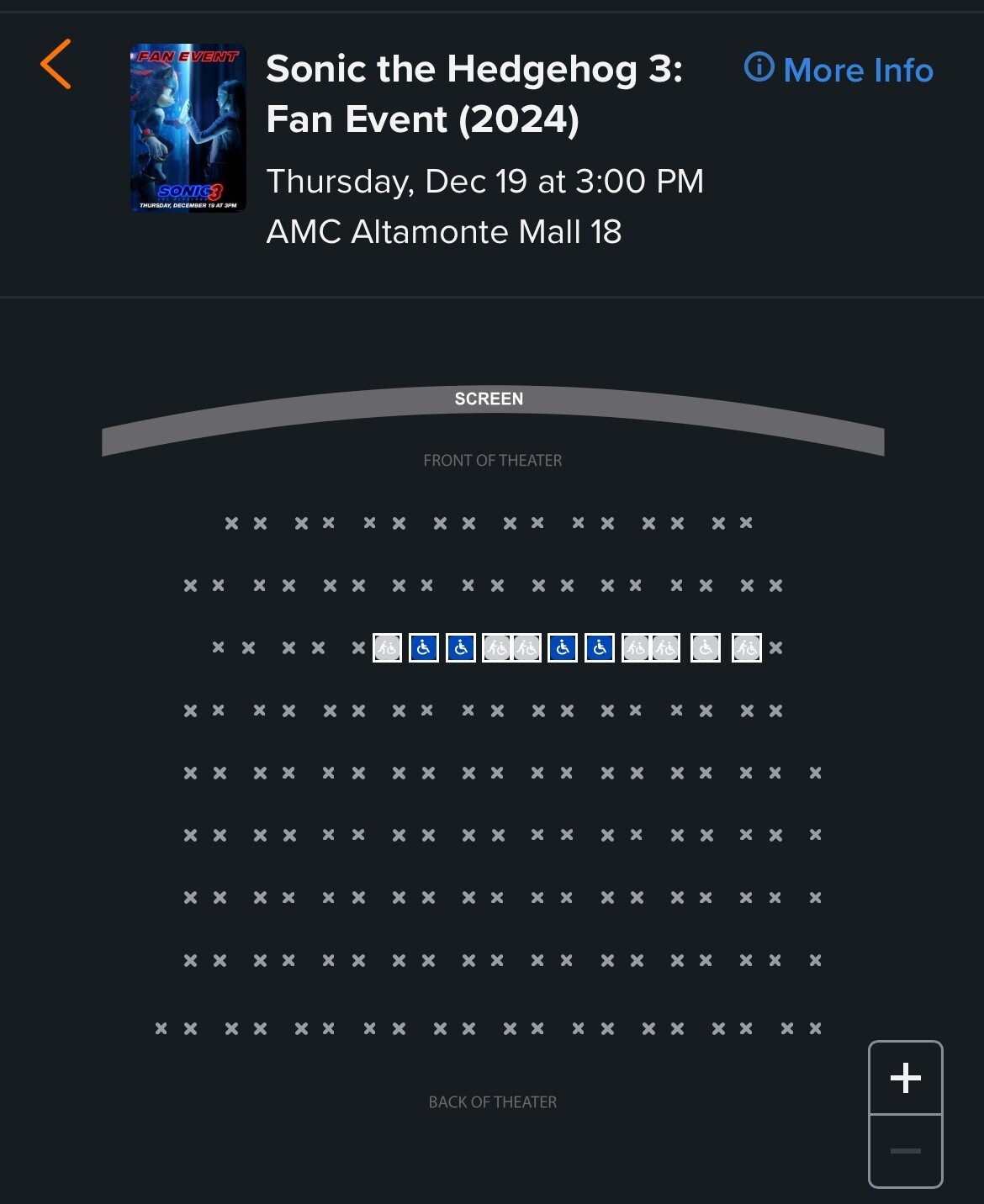Viewport: 984px width, 1204px height.
Task: Click companion seat left of third blue wheelchair
Action: 527,648
